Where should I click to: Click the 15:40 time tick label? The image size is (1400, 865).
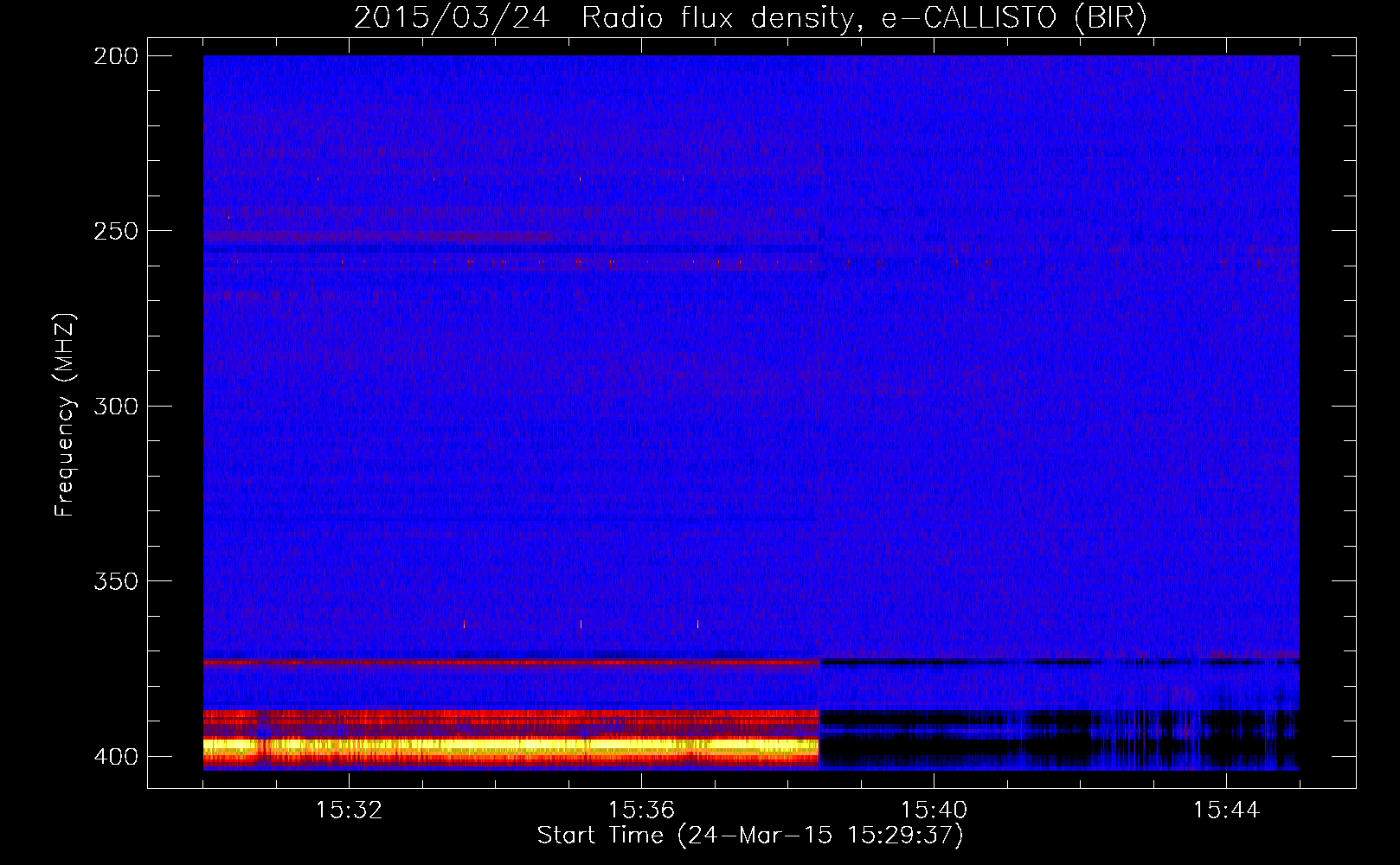click(934, 811)
